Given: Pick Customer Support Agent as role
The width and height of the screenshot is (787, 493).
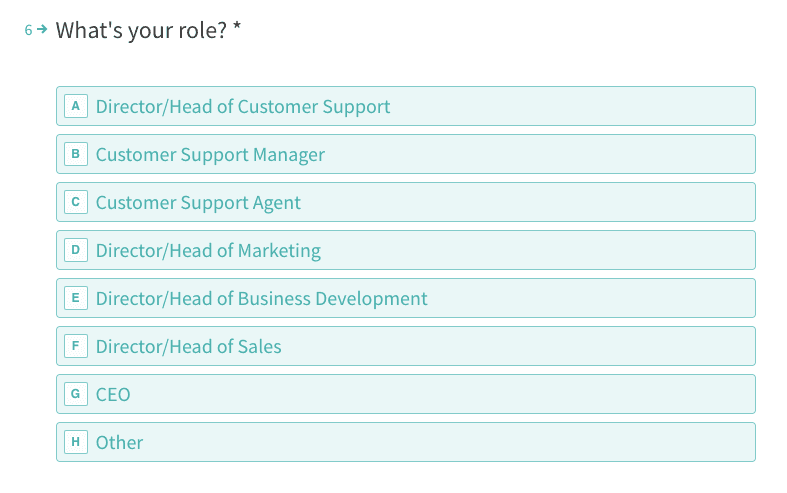Looking at the screenshot, I should [x=198, y=202].
